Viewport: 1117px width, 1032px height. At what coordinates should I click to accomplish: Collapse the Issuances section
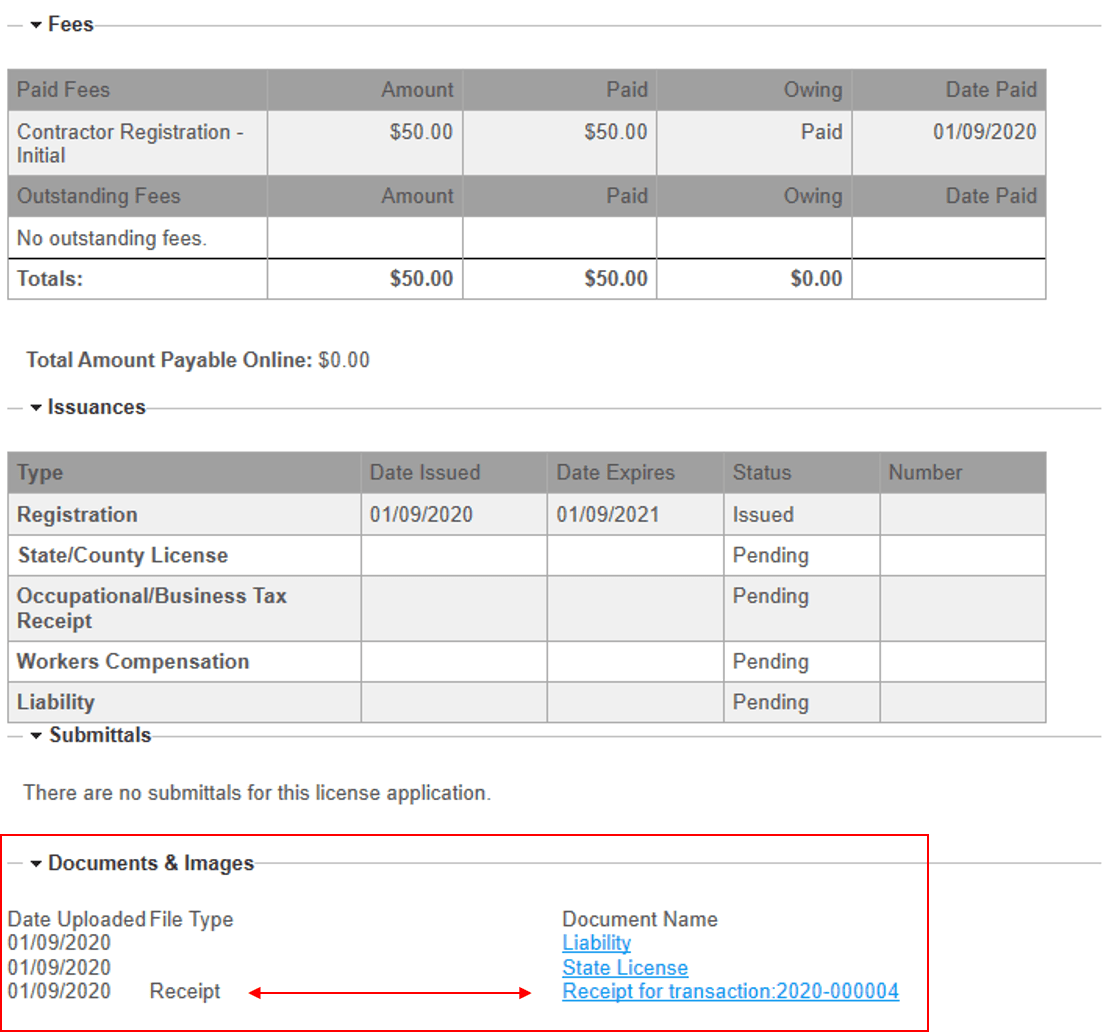click(36, 408)
